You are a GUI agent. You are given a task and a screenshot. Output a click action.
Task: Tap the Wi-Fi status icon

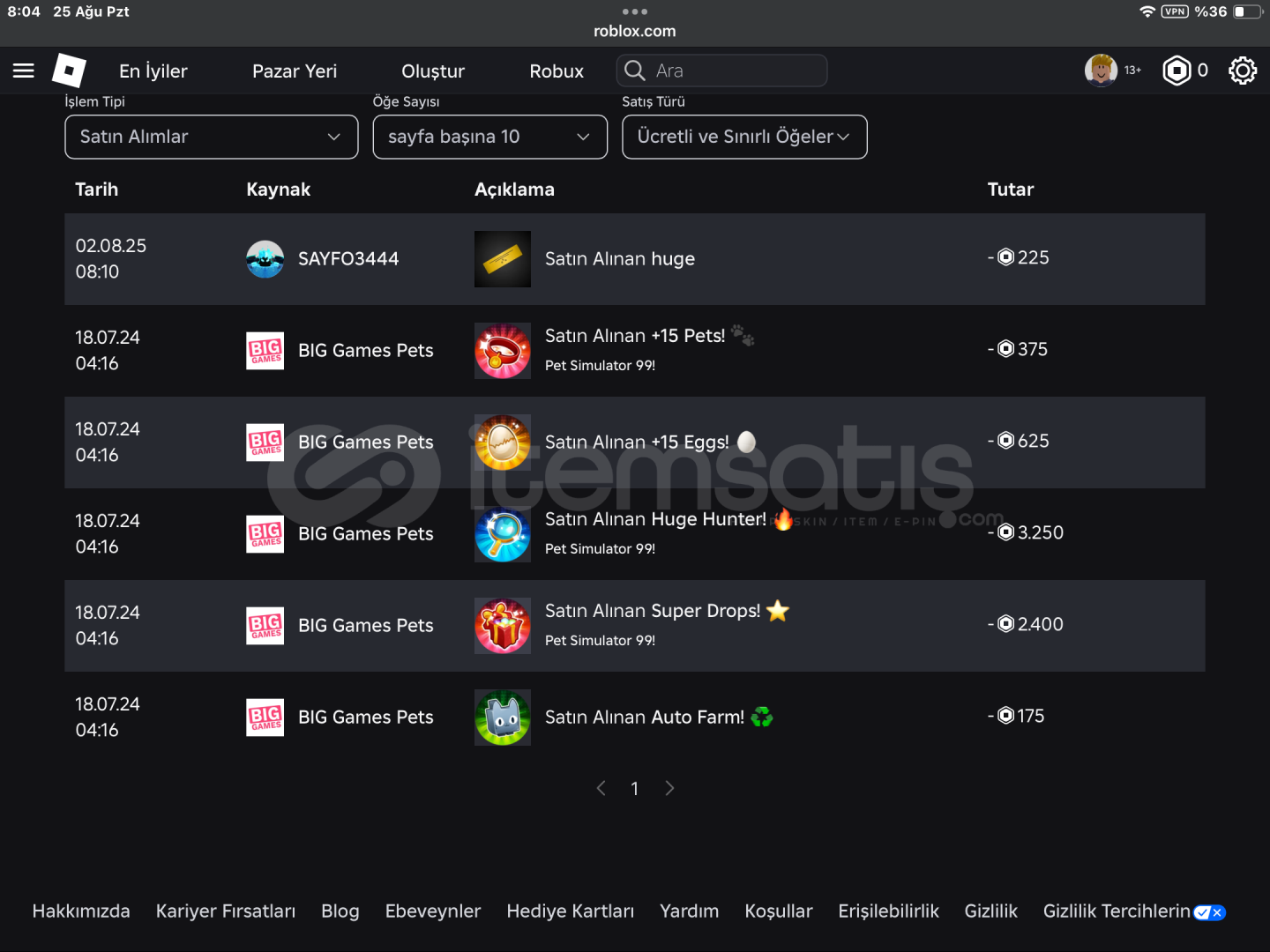tap(1147, 11)
